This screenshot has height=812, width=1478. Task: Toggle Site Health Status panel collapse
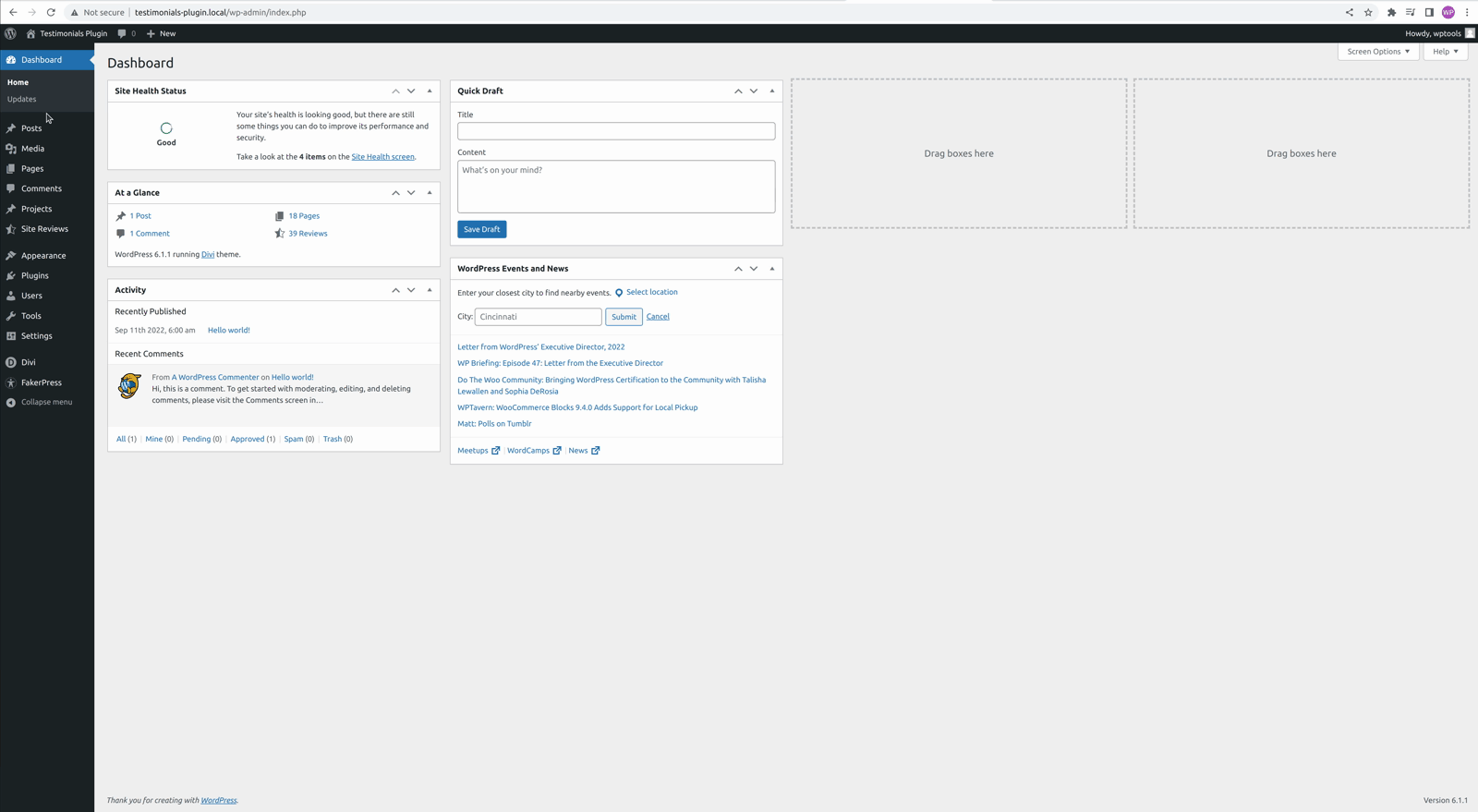coord(430,91)
